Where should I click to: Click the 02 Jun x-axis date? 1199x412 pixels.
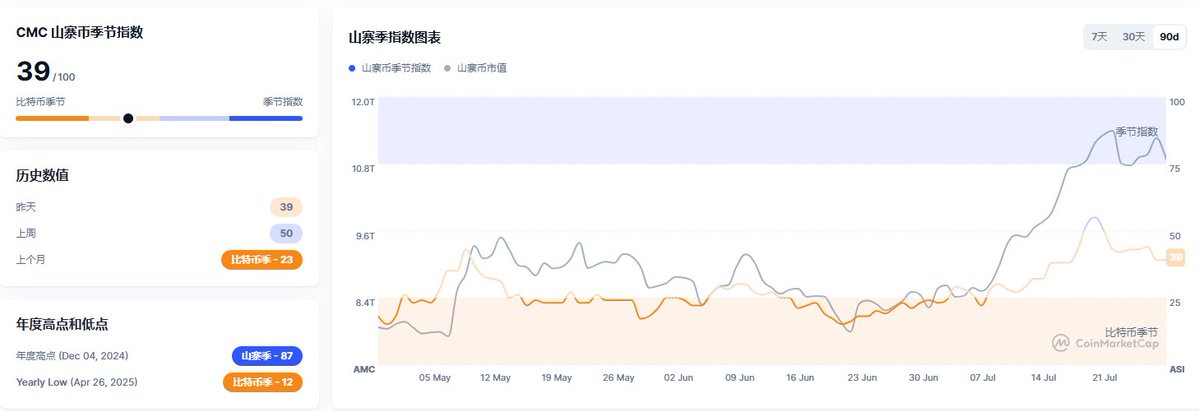point(679,378)
